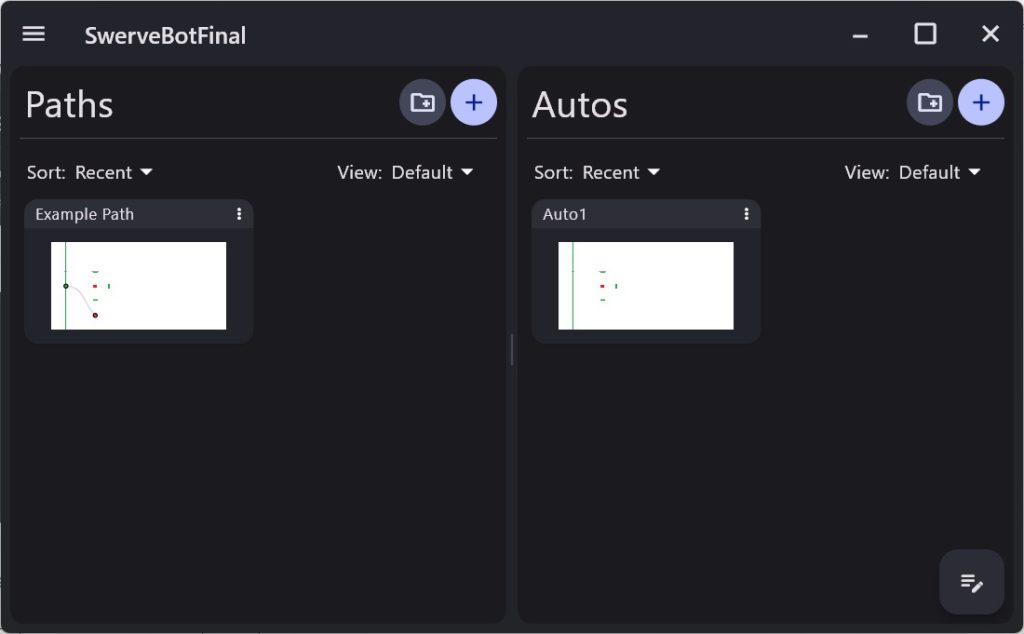1024x634 pixels.
Task: Create a new path with plus button
Action: tap(473, 103)
